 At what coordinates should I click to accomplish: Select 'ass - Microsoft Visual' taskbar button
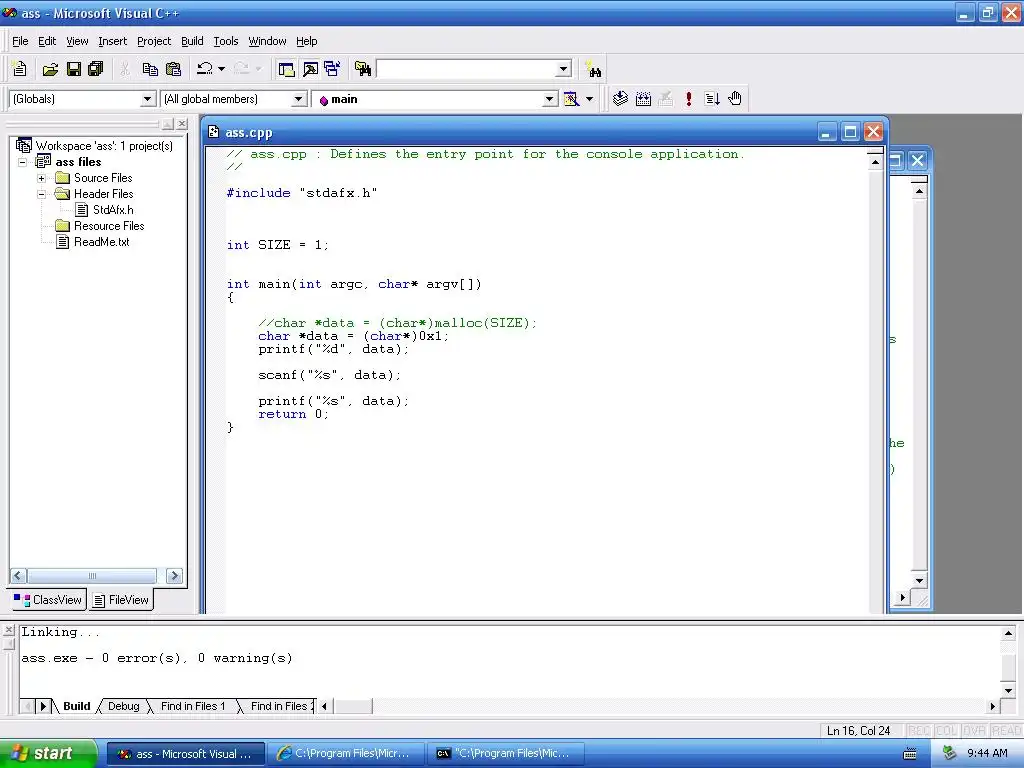coord(186,754)
